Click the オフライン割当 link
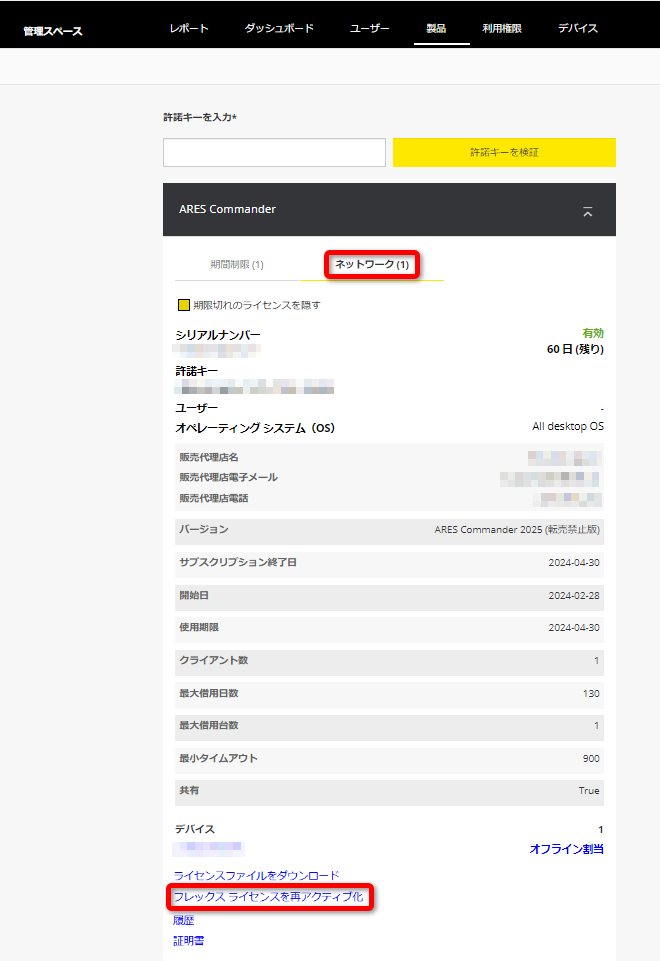Screen dimensions: 660x961 click(566, 849)
